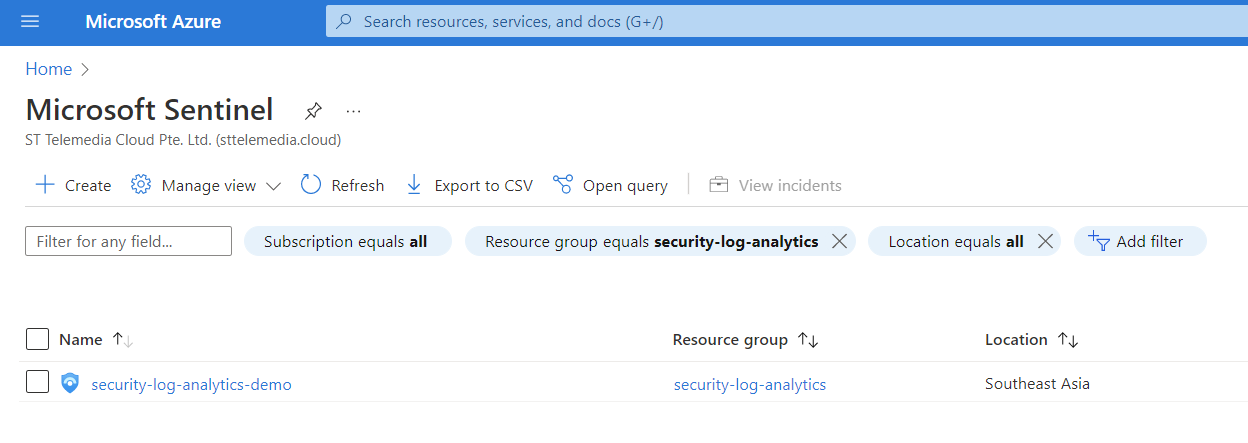Image resolution: width=1248 pixels, height=443 pixels.
Task: Export the list to CSV
Action: (469, 185)
